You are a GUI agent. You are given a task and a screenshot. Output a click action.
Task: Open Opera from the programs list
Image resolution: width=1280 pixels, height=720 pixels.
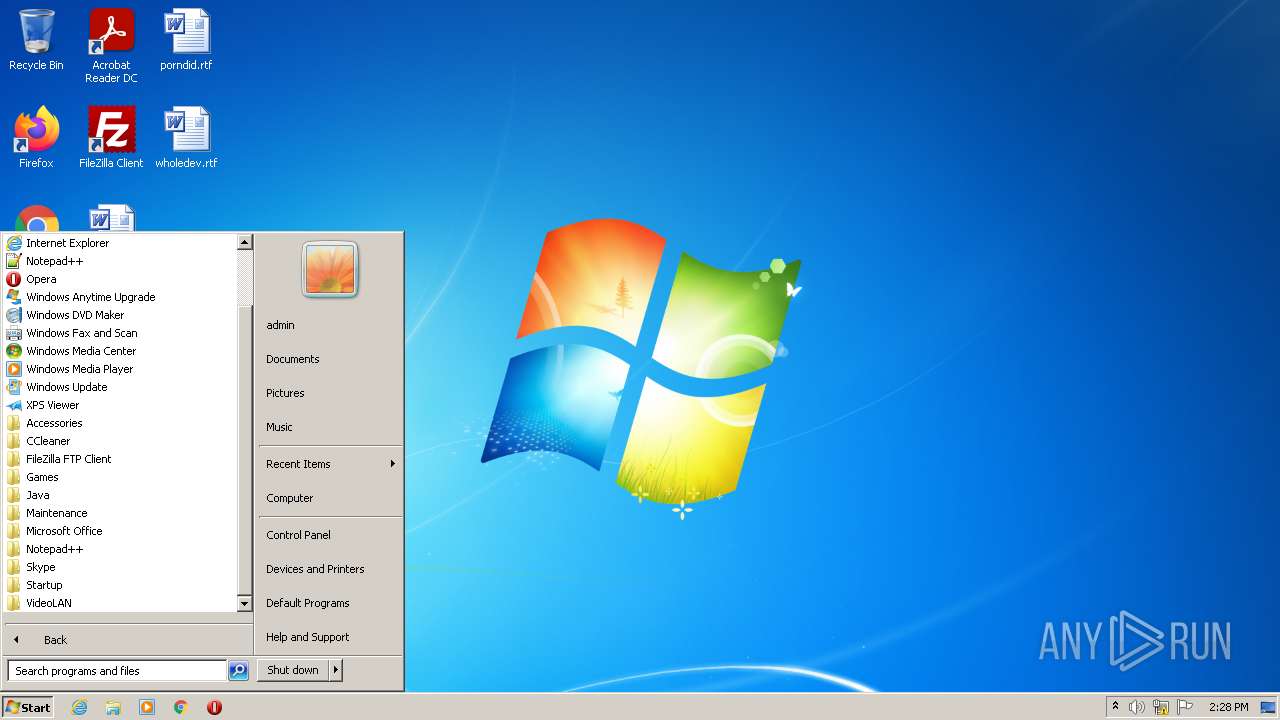coord(120,279)
